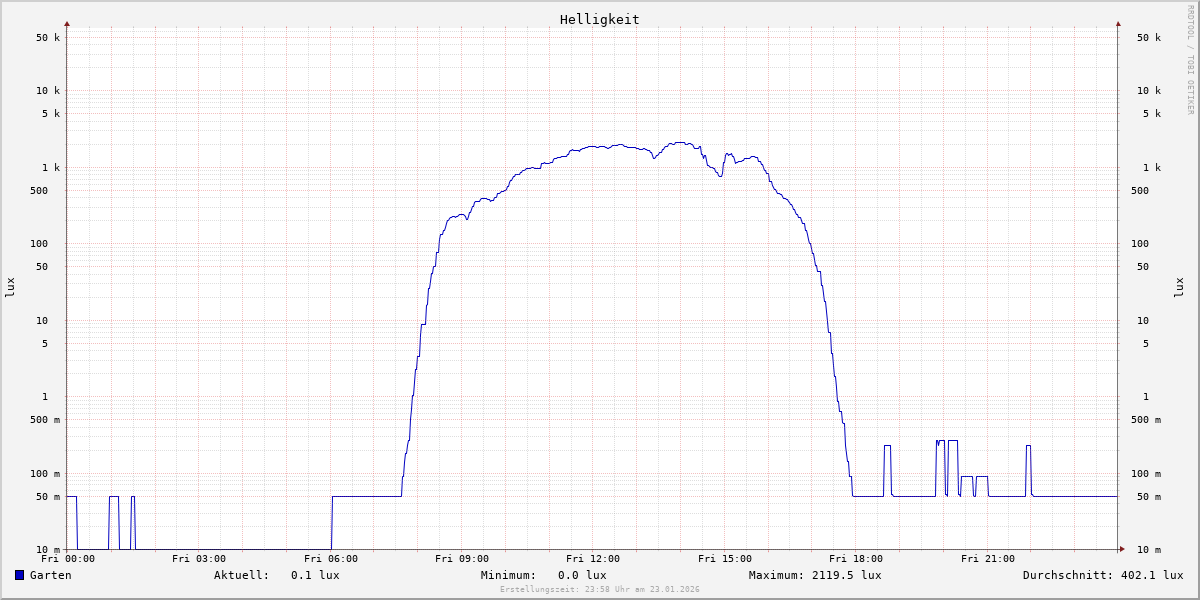This screenshot has height=600, width=1200.
Task: Click the "Erstellungszeit: 23:58 Uhr" timestamp line
Action: tap(600, 590)
